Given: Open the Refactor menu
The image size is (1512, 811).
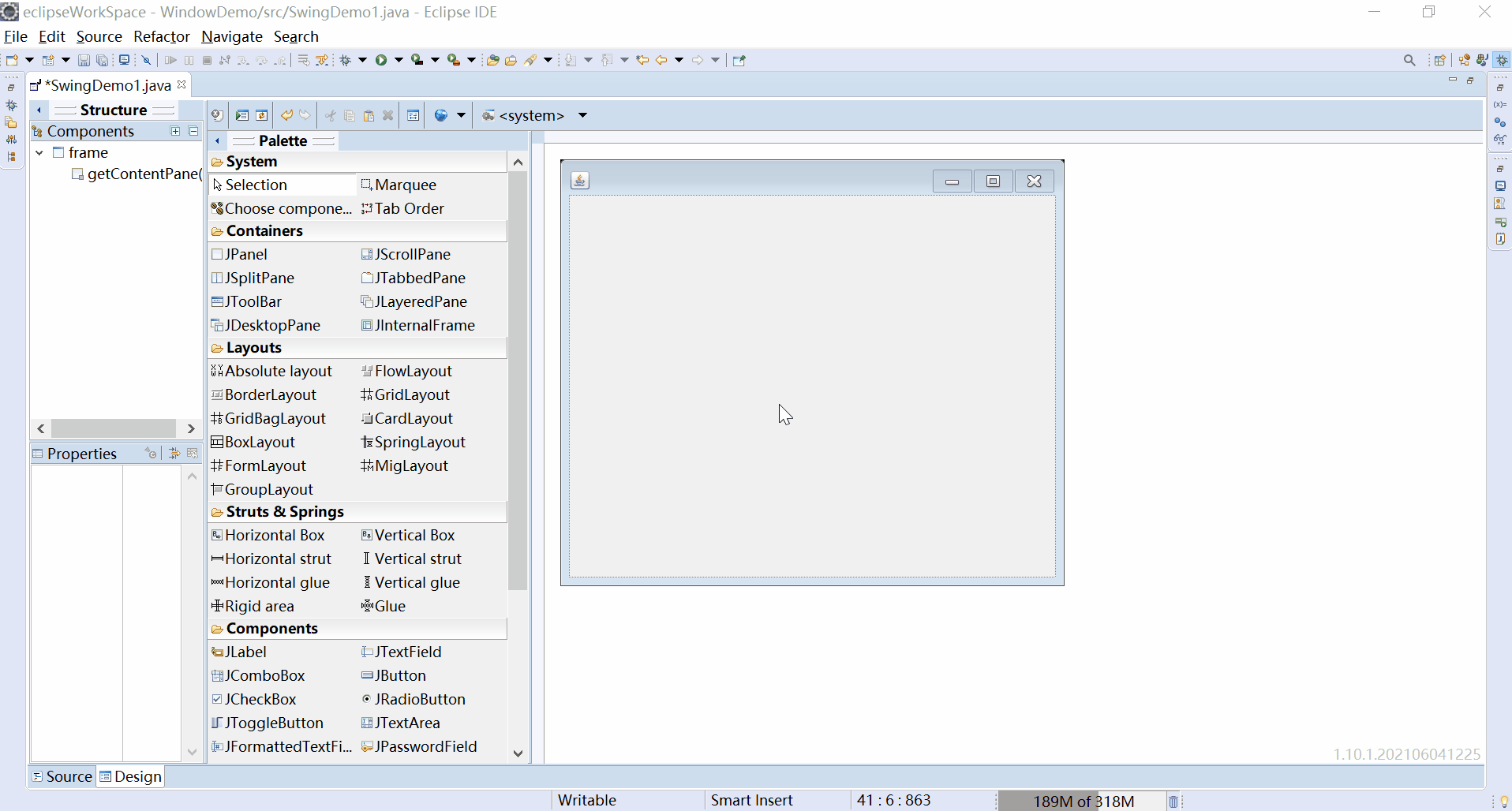Looking at the screenshot, I should 161,36.
